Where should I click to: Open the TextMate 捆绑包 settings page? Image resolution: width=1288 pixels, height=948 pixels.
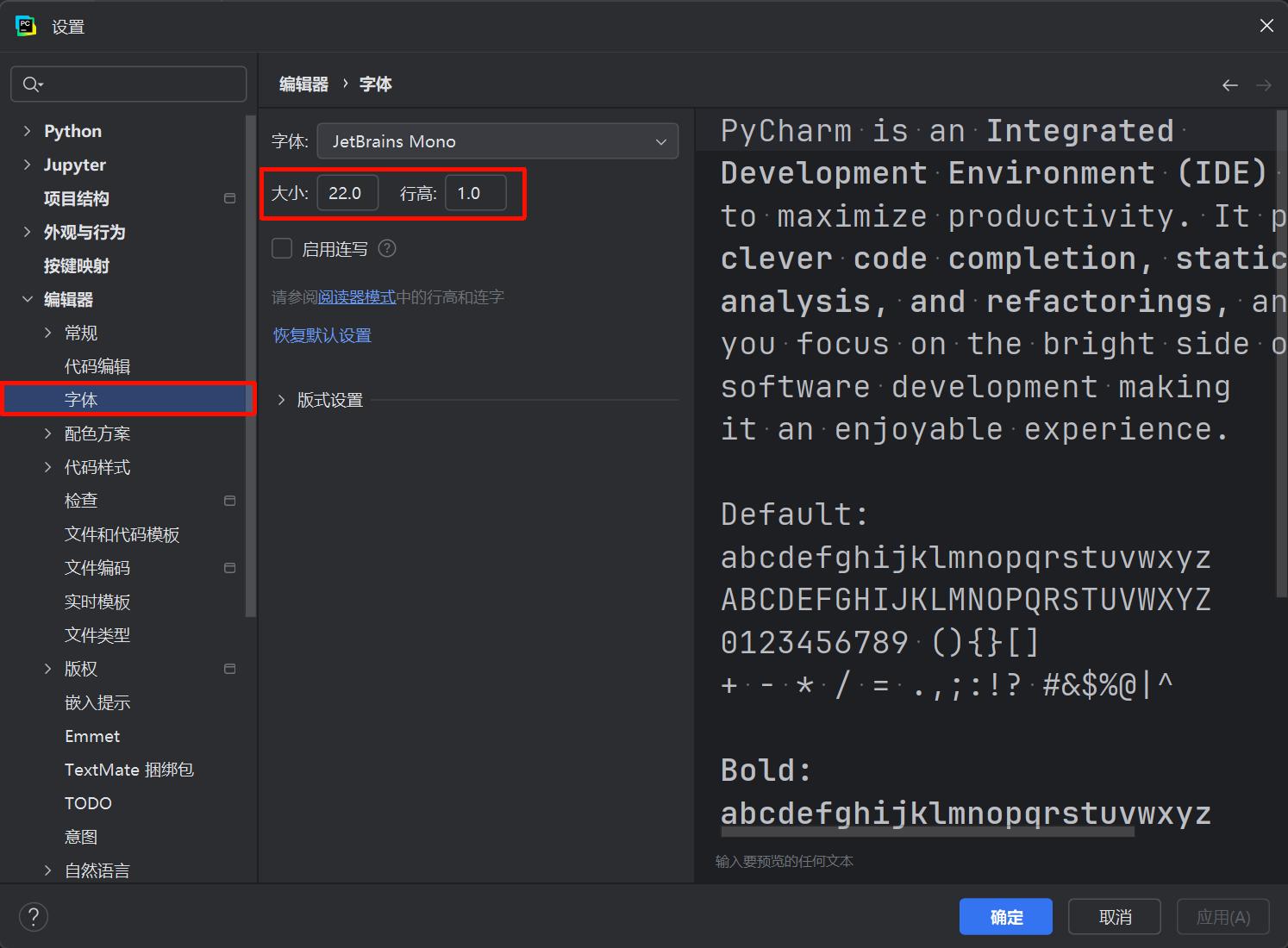129,770
